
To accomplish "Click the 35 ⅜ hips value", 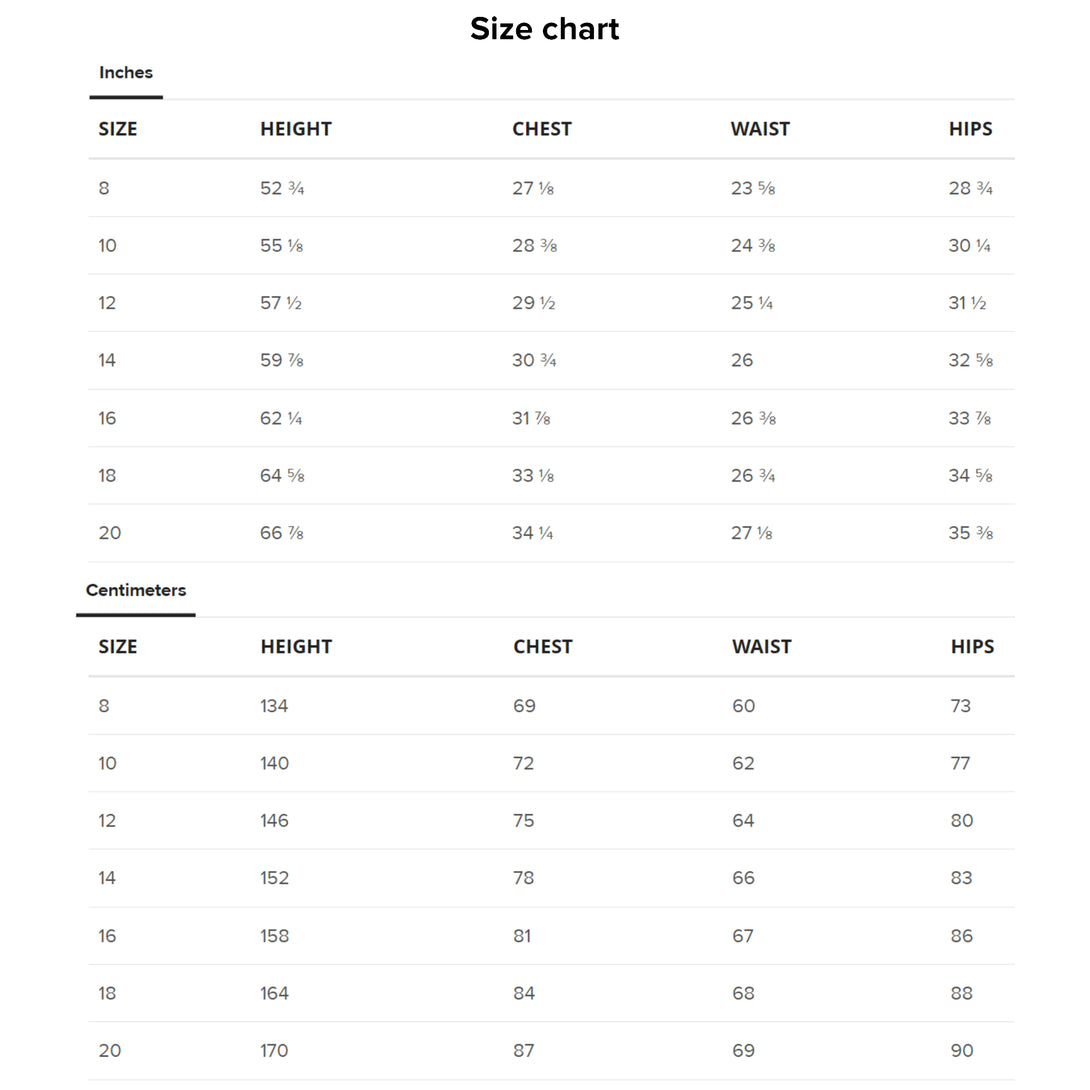I will pos(970,533).
